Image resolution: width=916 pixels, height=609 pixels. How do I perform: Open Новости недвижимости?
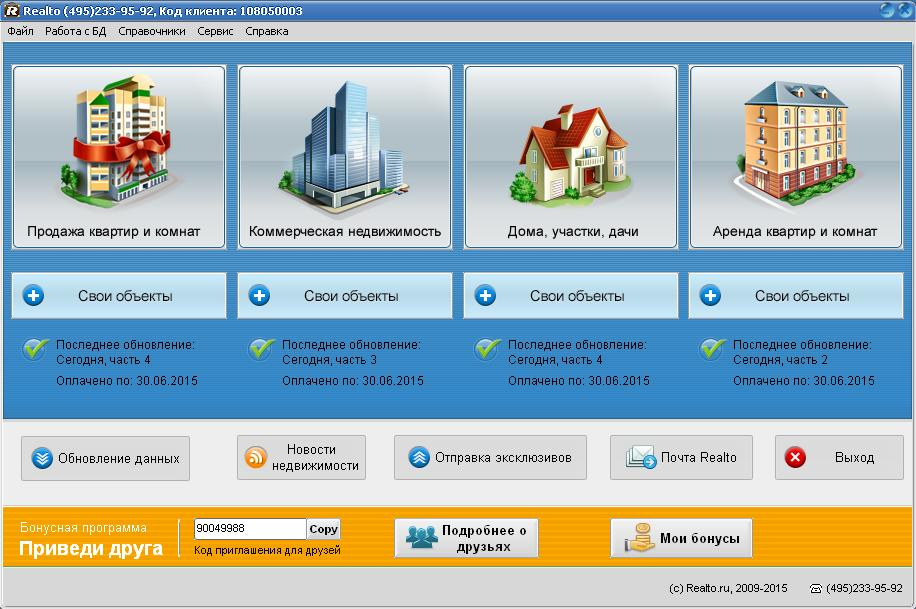301,458
